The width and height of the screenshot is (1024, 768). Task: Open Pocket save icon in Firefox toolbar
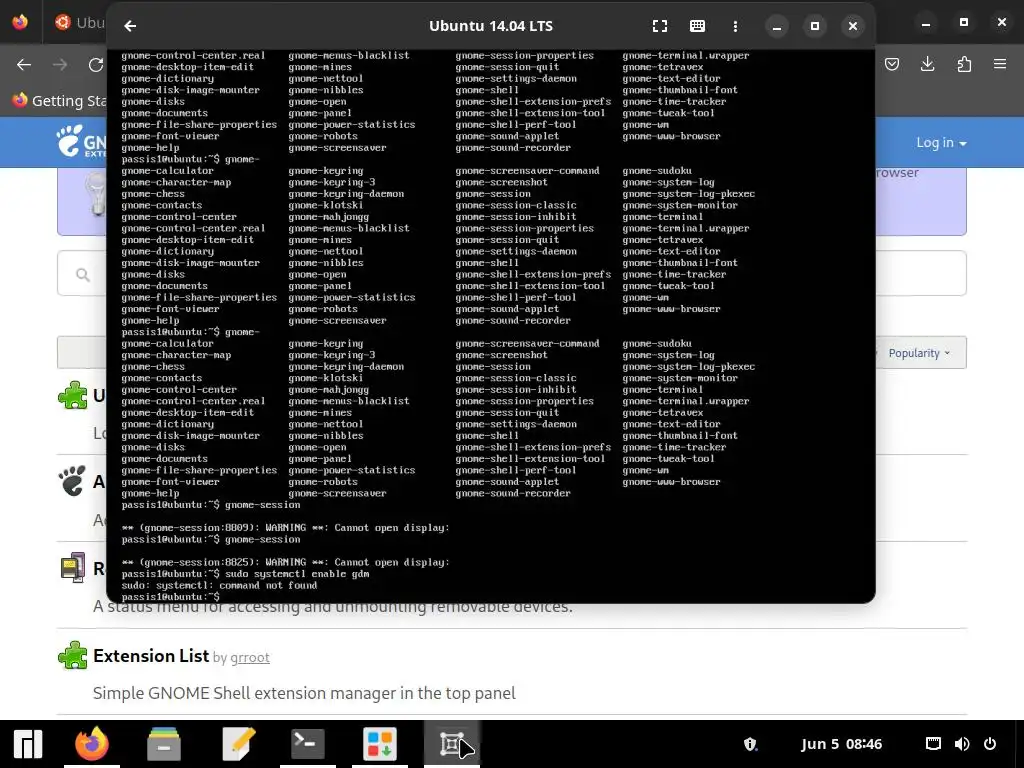(x=891, y=64)
